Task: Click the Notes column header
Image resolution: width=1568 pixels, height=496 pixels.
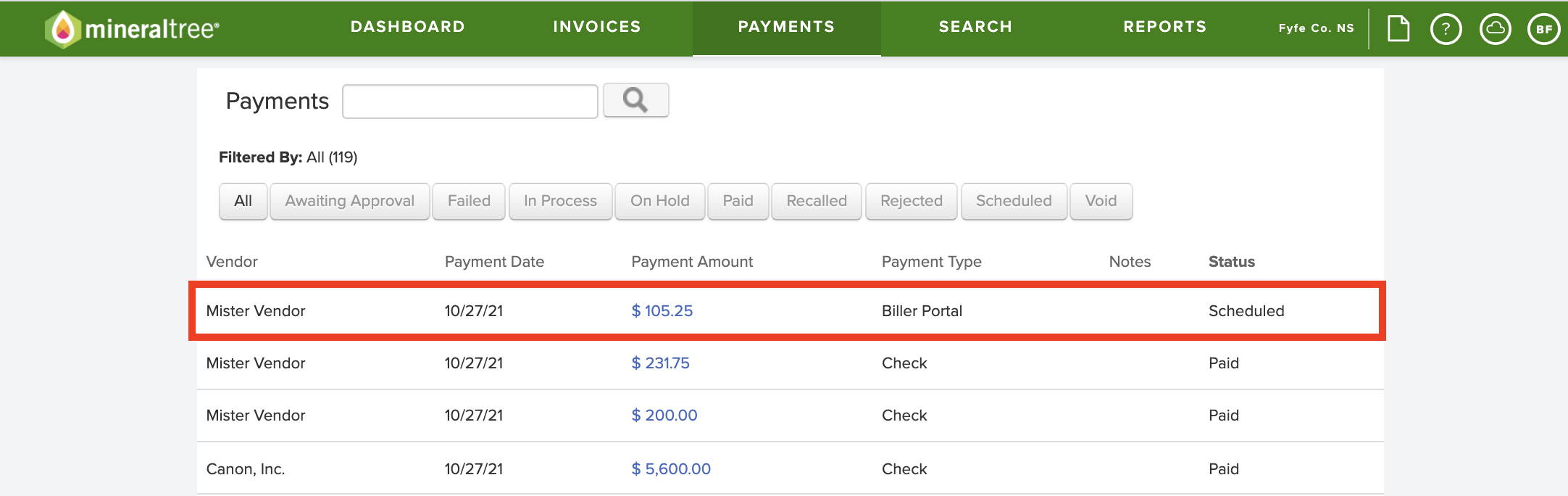Action: tap(1130, 262)
